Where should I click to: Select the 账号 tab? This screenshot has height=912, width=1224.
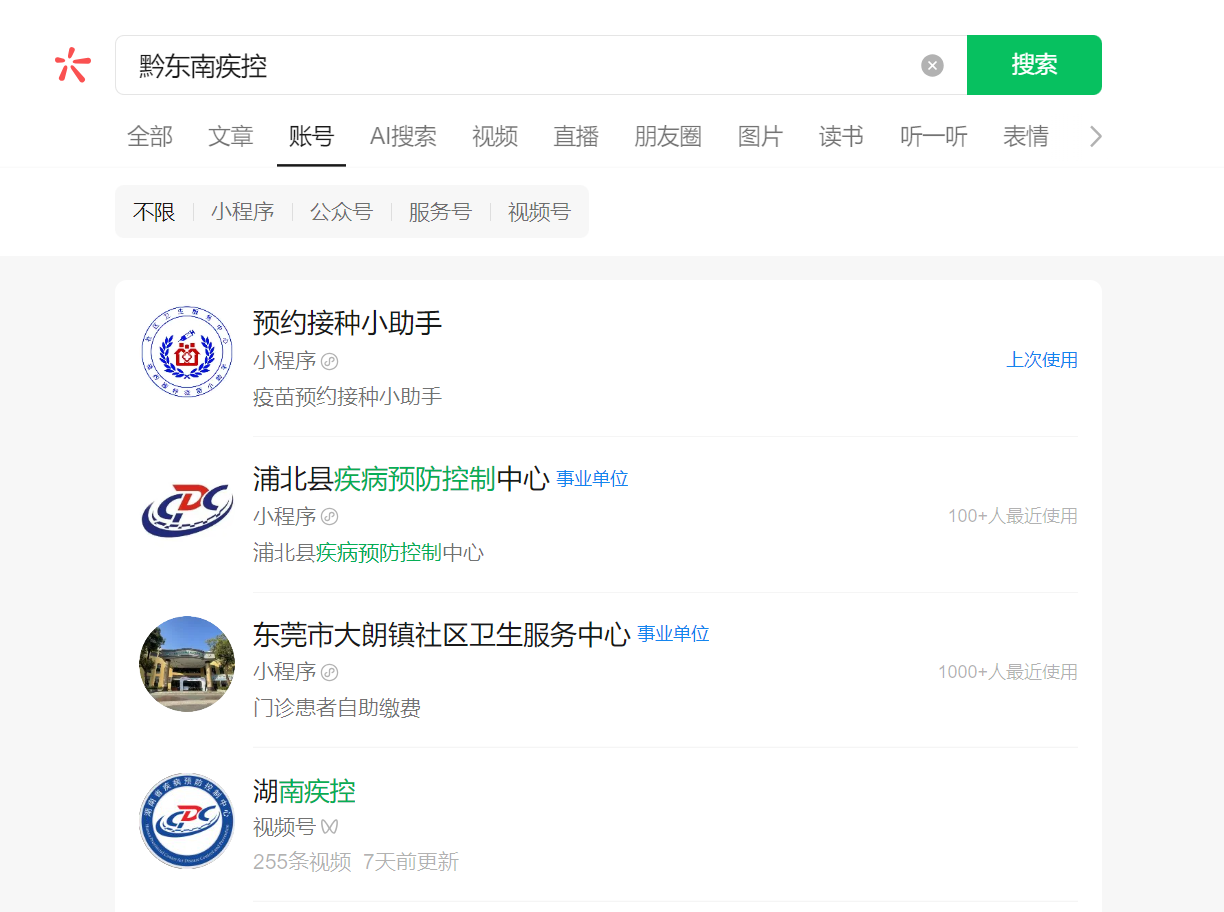[x=311, y=137]
